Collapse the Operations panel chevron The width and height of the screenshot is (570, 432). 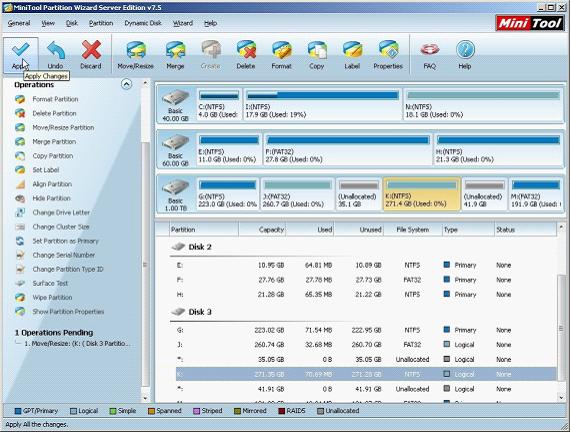tap(126, 84)
